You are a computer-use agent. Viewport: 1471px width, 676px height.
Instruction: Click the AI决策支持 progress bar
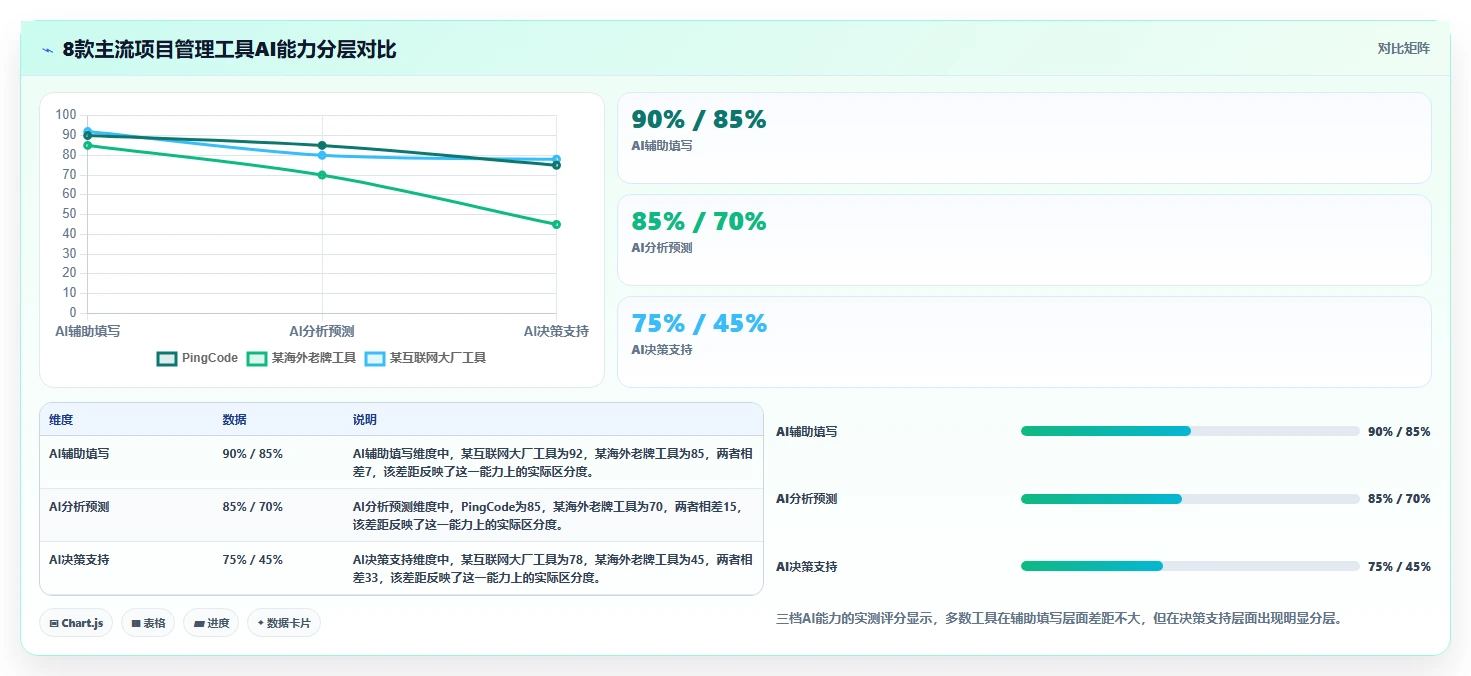(x=1190, y=566)
